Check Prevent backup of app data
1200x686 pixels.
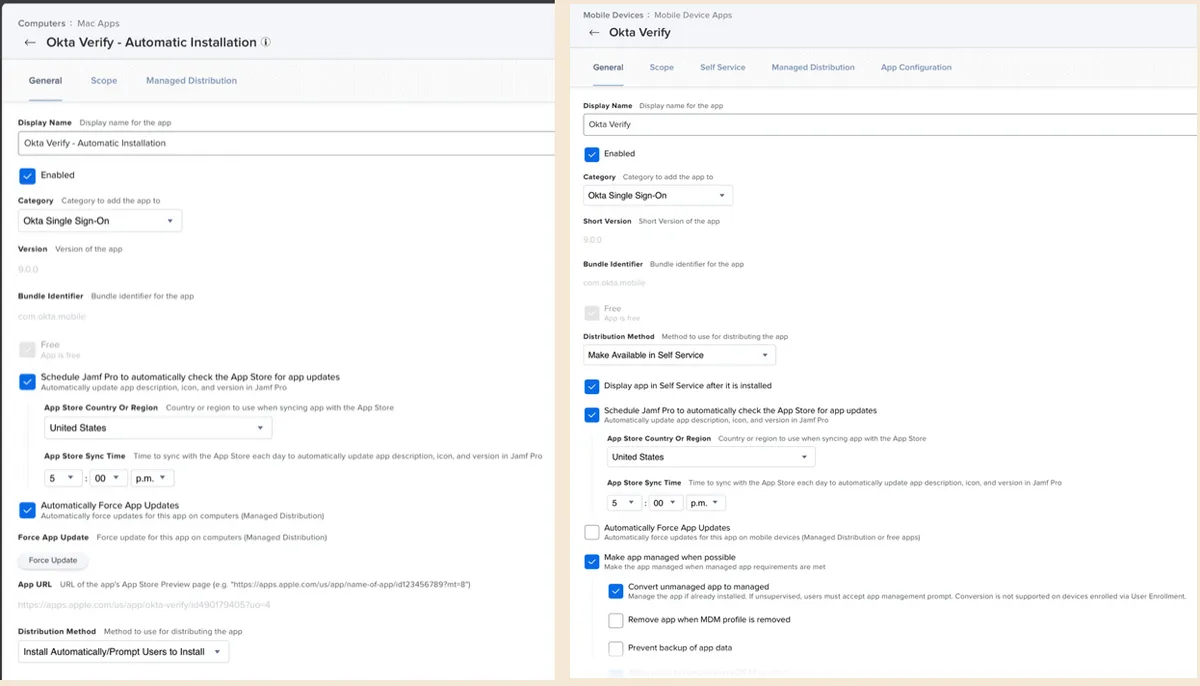click(x=616, y=648)
